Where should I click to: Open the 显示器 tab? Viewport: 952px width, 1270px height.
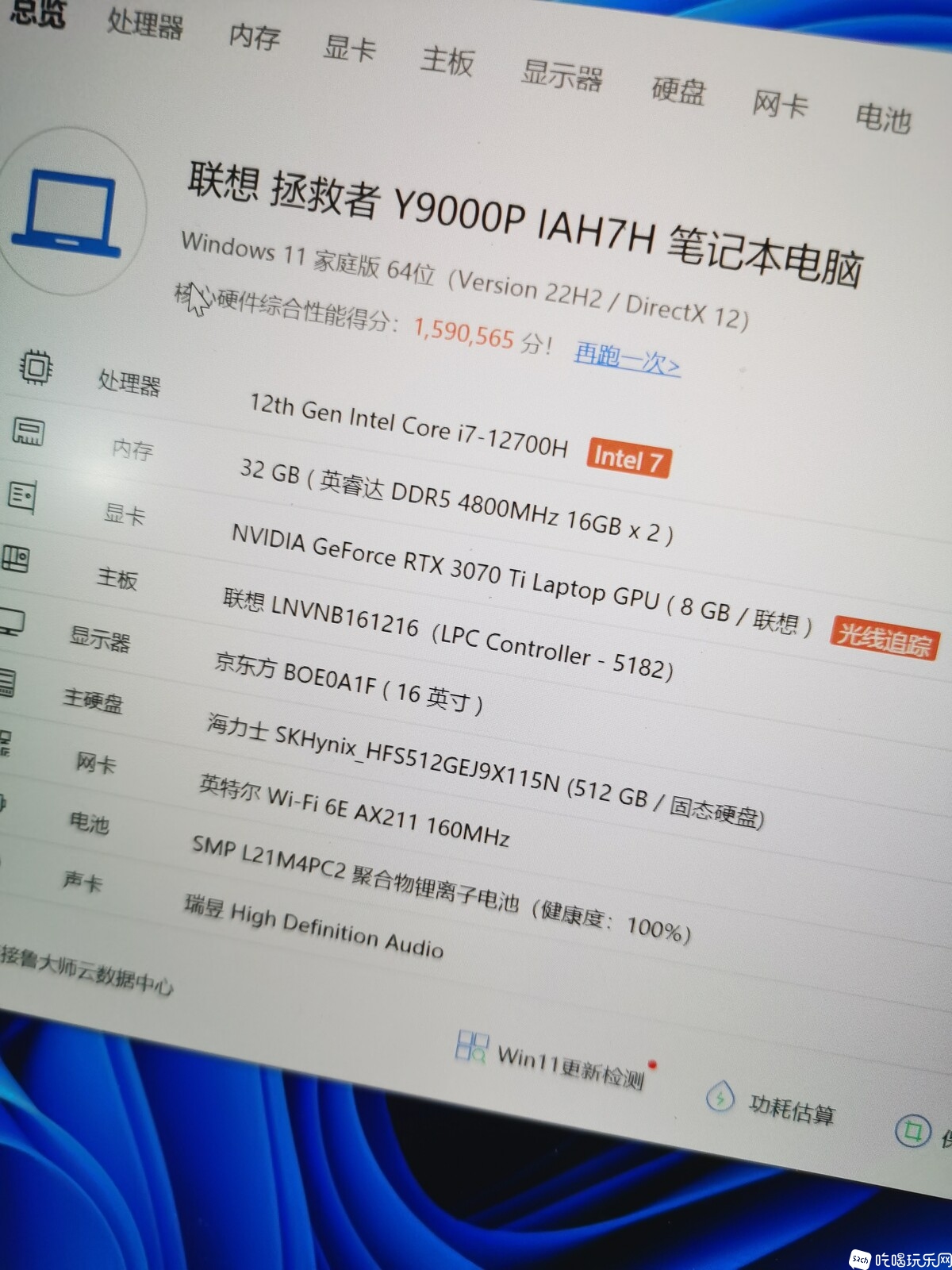(x=562, y=75)
